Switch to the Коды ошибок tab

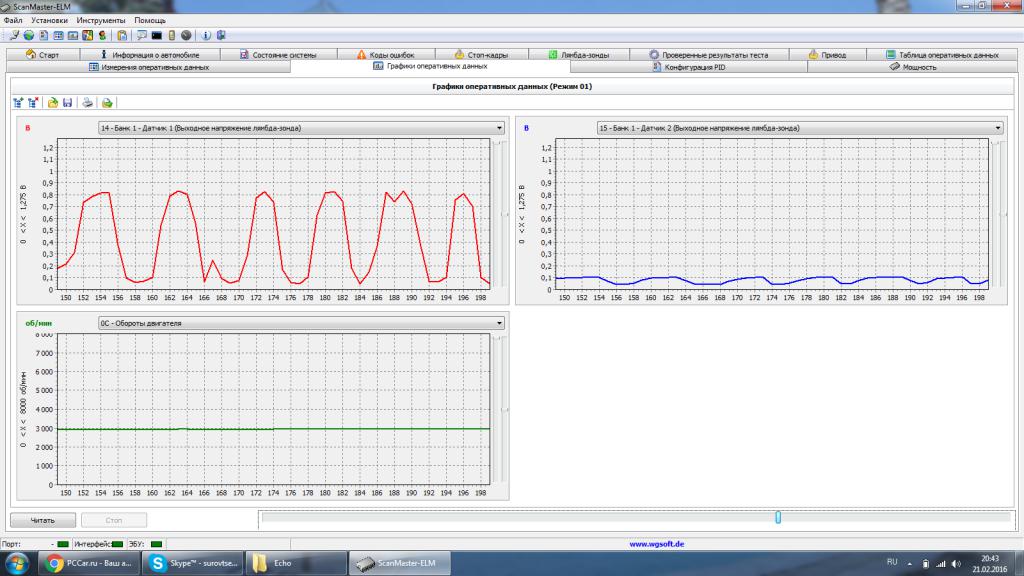point(384,55)
